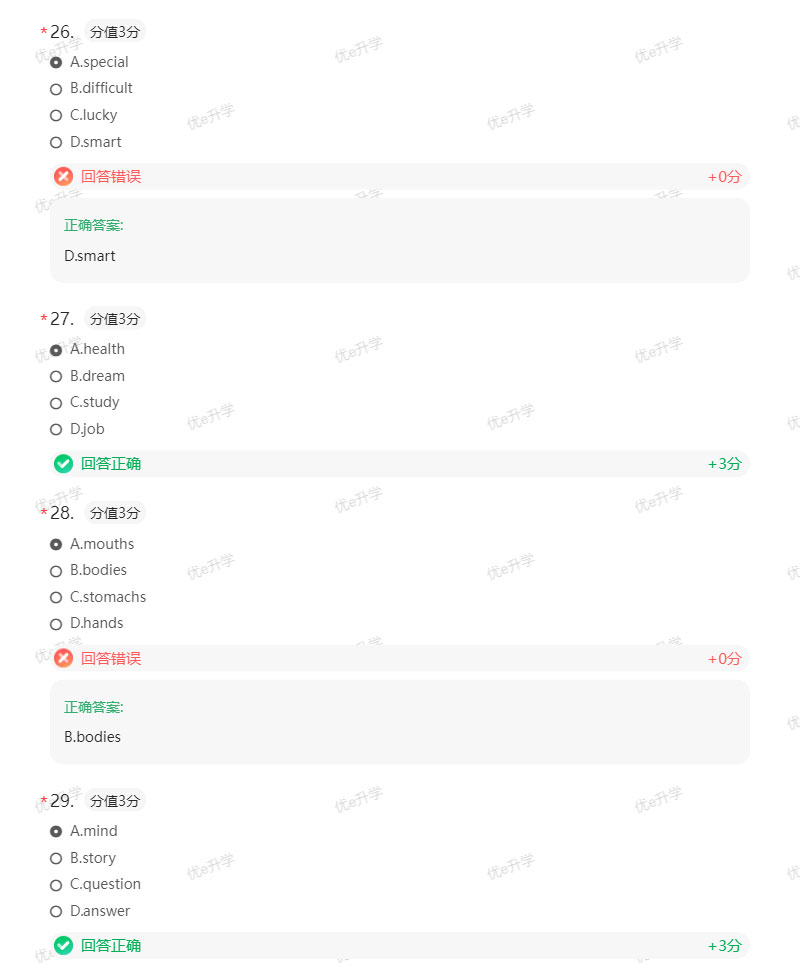This screenshot has height=974, width=800.
Task: Click the red wrong-answer icon for question 26
Action: tap(64, 177)
